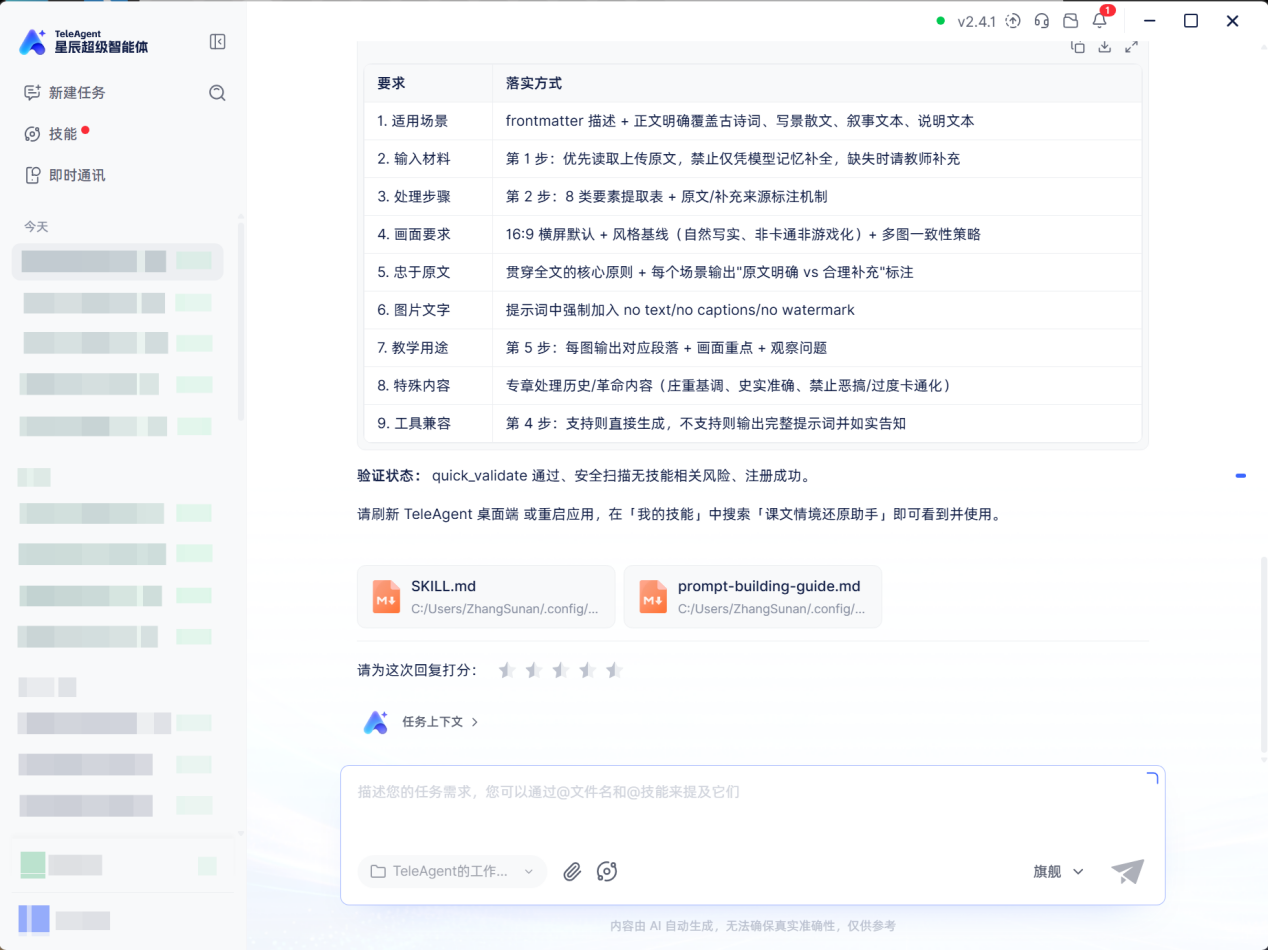Open the prompt-building-guide.md attachment
The height and width of the screenshot is (950, 1268).
pos(753,597)
